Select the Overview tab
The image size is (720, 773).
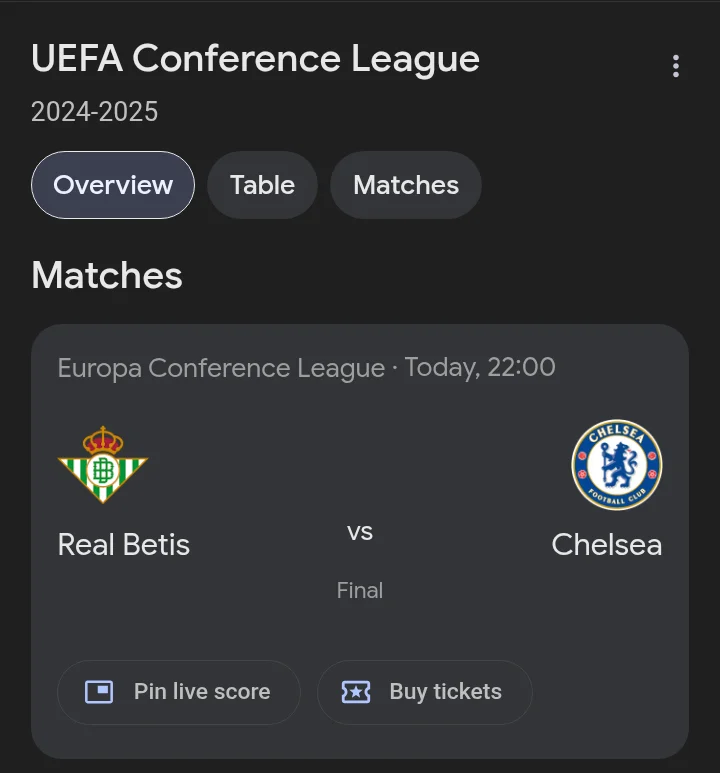coord(113,185)
